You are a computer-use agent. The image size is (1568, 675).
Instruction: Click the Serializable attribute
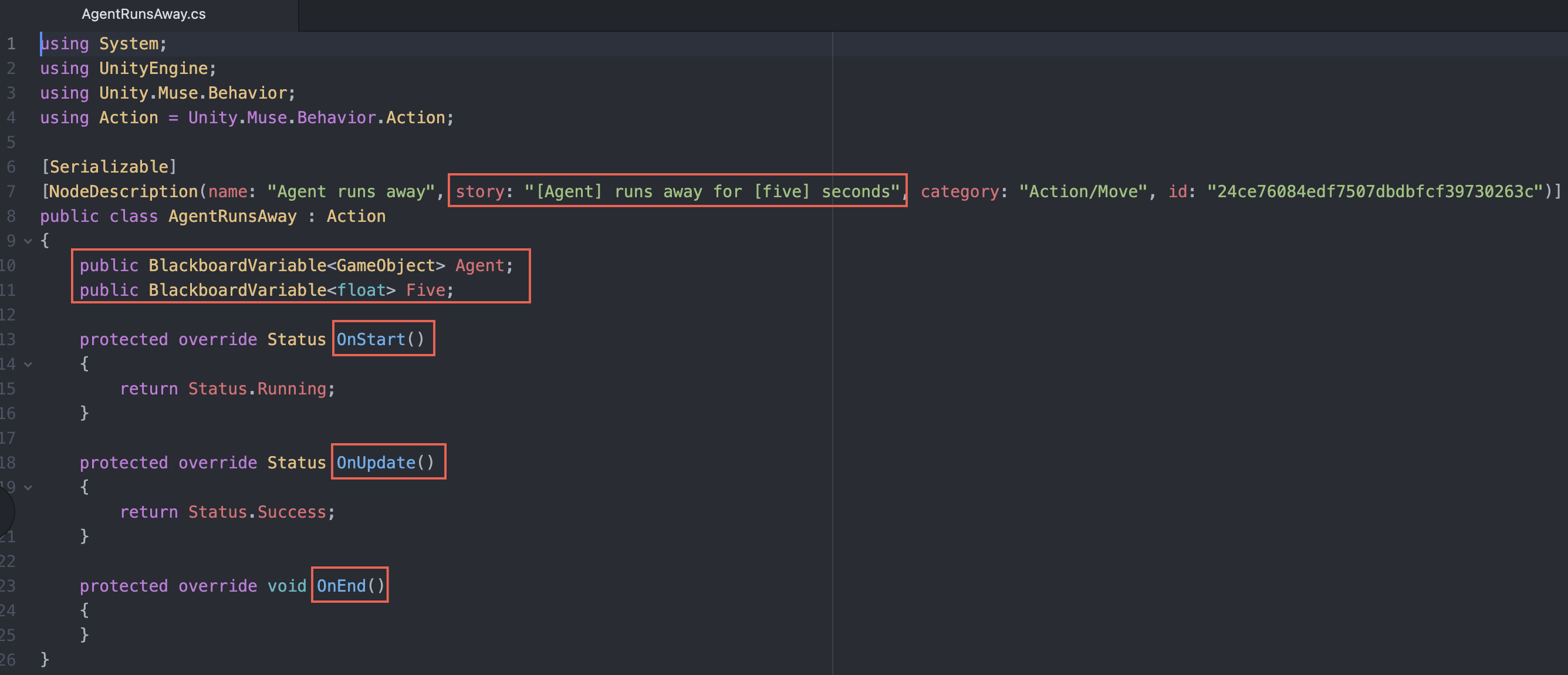[x=109, y=167]
